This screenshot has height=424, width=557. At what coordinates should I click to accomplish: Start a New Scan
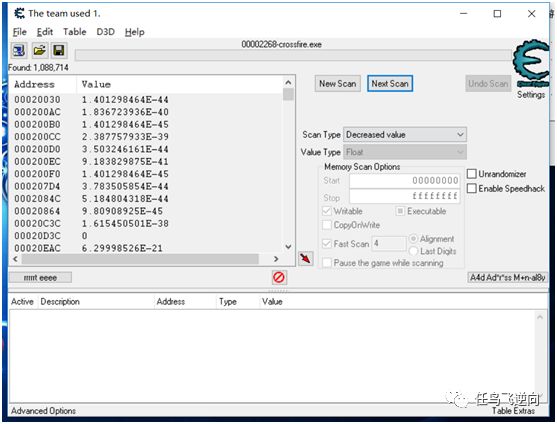(337, 84)
